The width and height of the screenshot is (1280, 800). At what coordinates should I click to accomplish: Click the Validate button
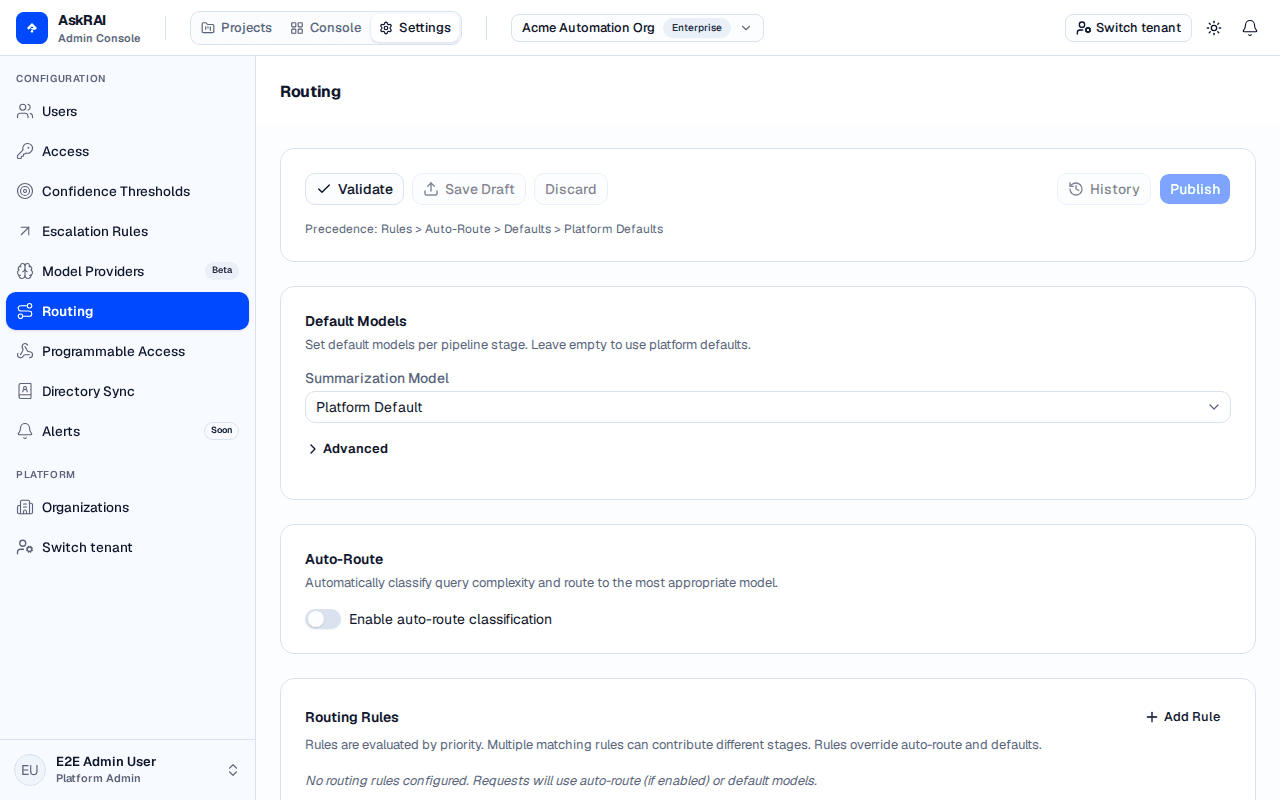pos(354,189)
